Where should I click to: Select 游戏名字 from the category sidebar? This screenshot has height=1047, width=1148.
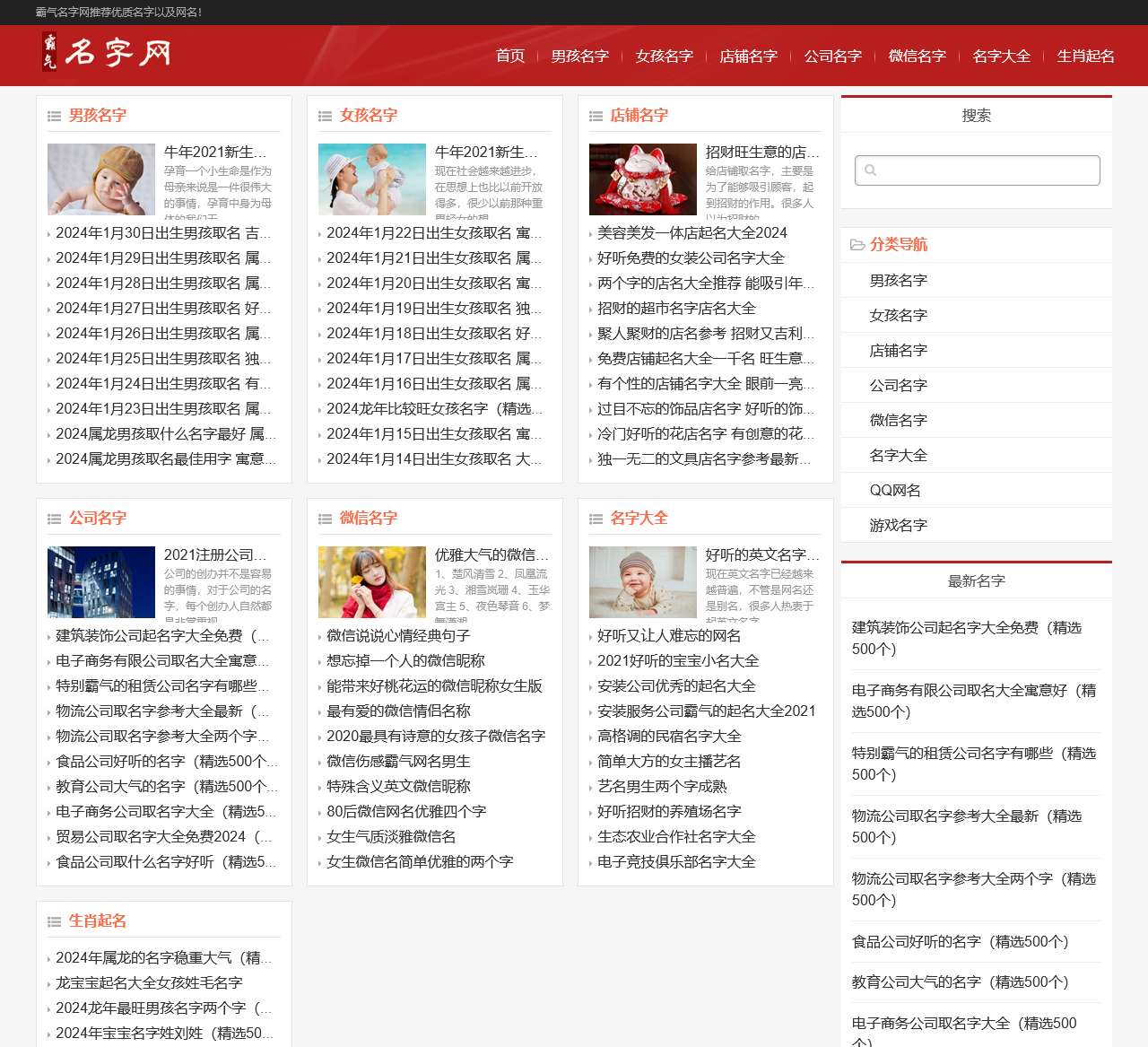(898, 526)
